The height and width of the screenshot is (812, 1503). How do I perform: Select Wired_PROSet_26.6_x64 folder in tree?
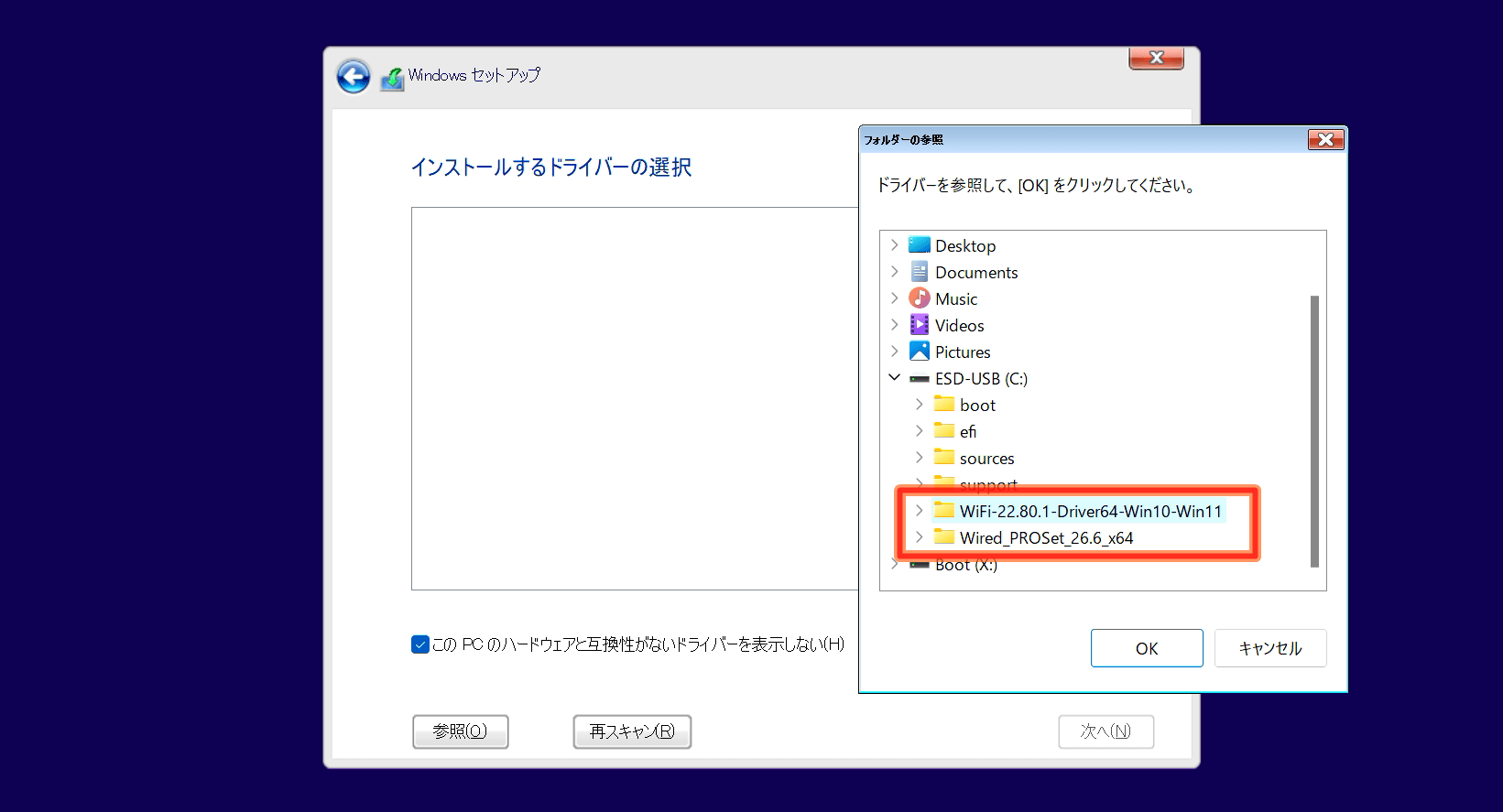pyautogui.click(x=1046, y=538)
